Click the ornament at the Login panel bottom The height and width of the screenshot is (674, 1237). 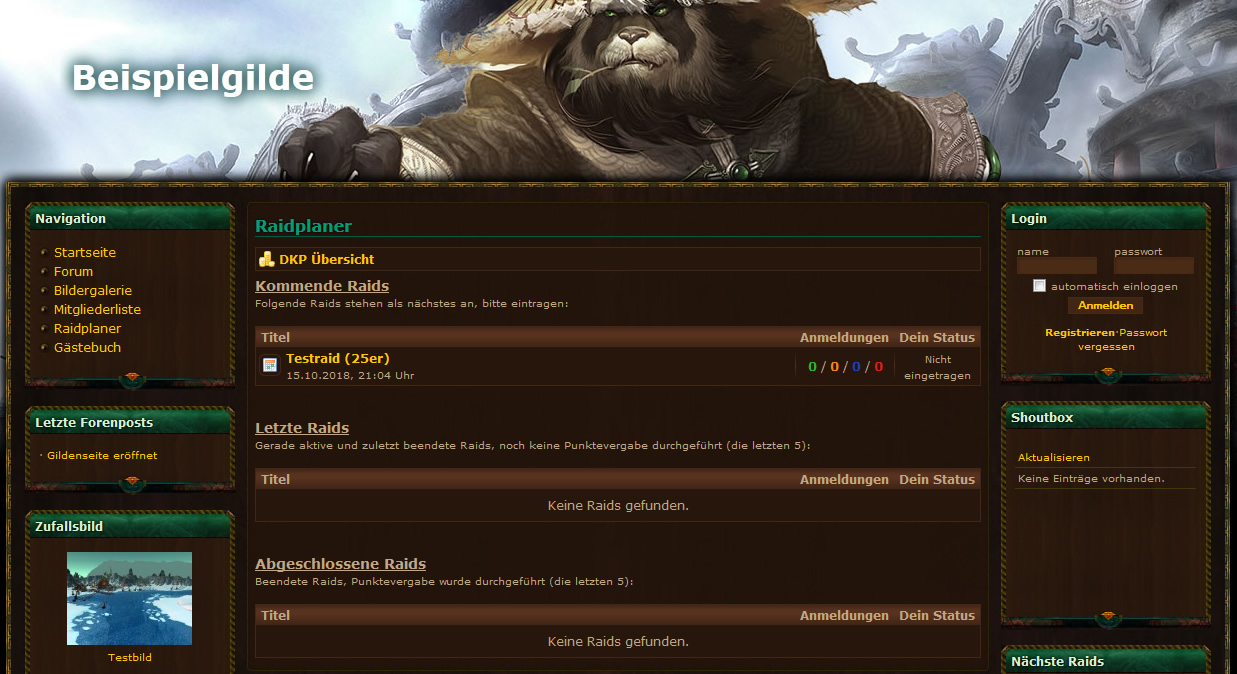pos(1106,375)
